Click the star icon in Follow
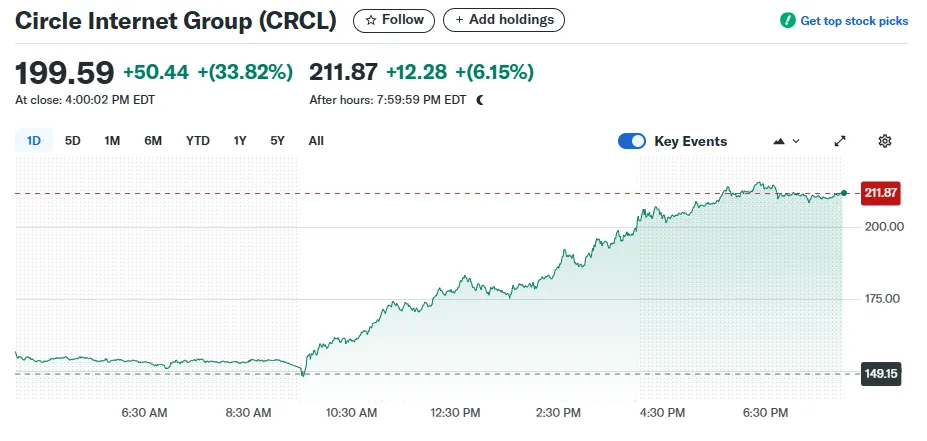The width and height of the screenshot is (927, 441). point(371,20)
